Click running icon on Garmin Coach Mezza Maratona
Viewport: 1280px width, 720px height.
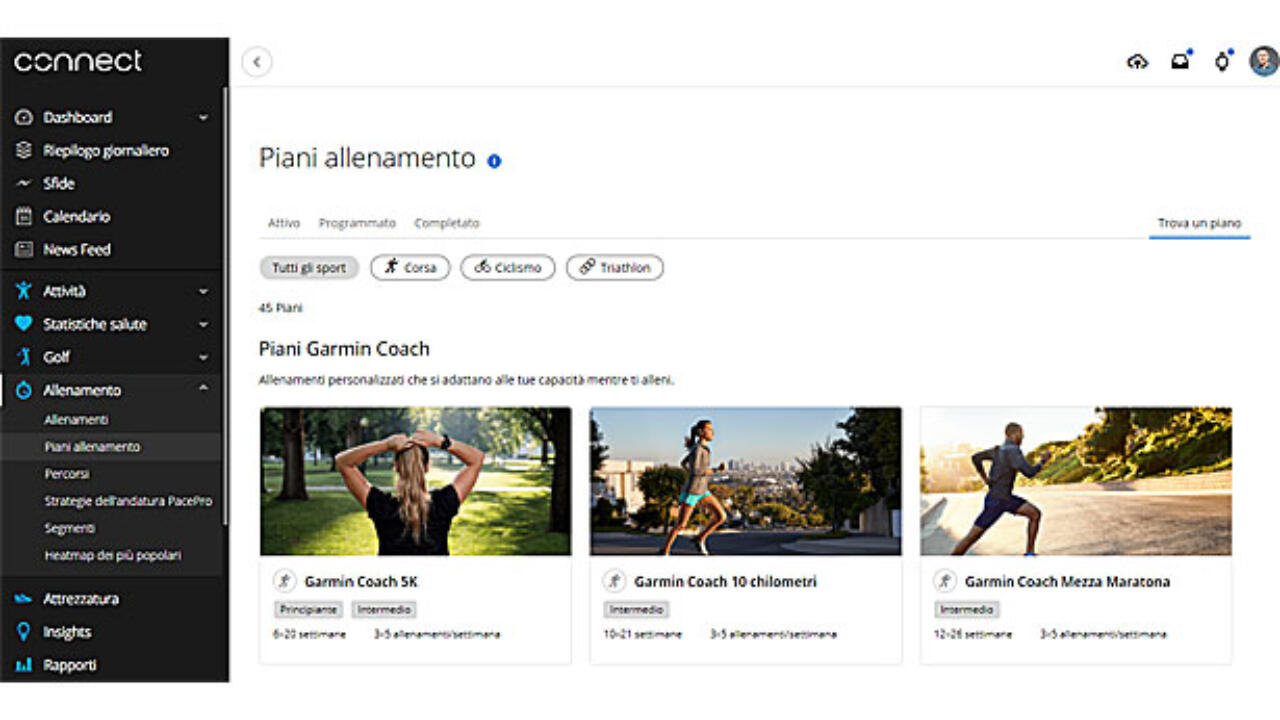click(x=944, y=581)
